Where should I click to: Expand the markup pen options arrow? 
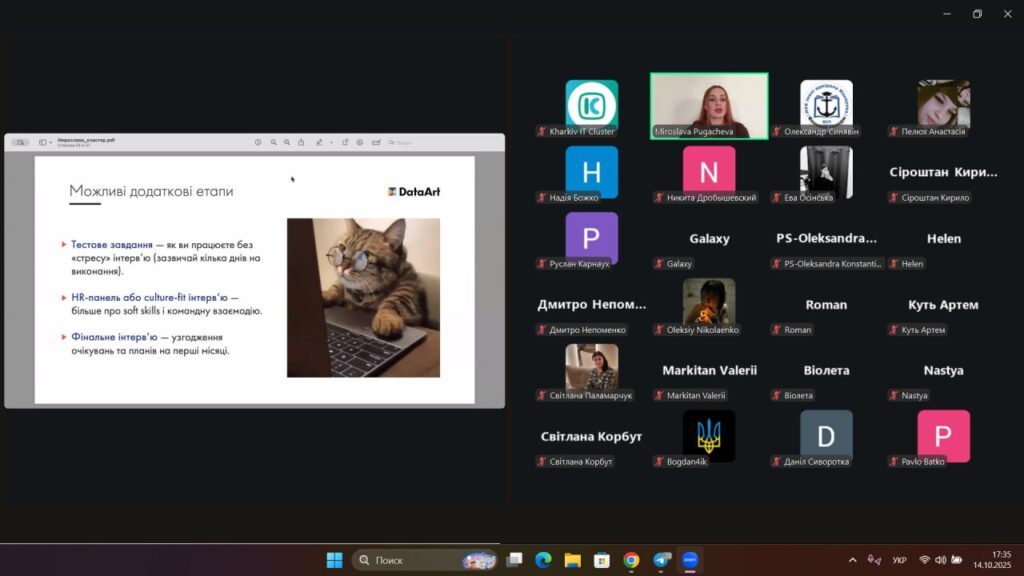(x=331, y=143)
